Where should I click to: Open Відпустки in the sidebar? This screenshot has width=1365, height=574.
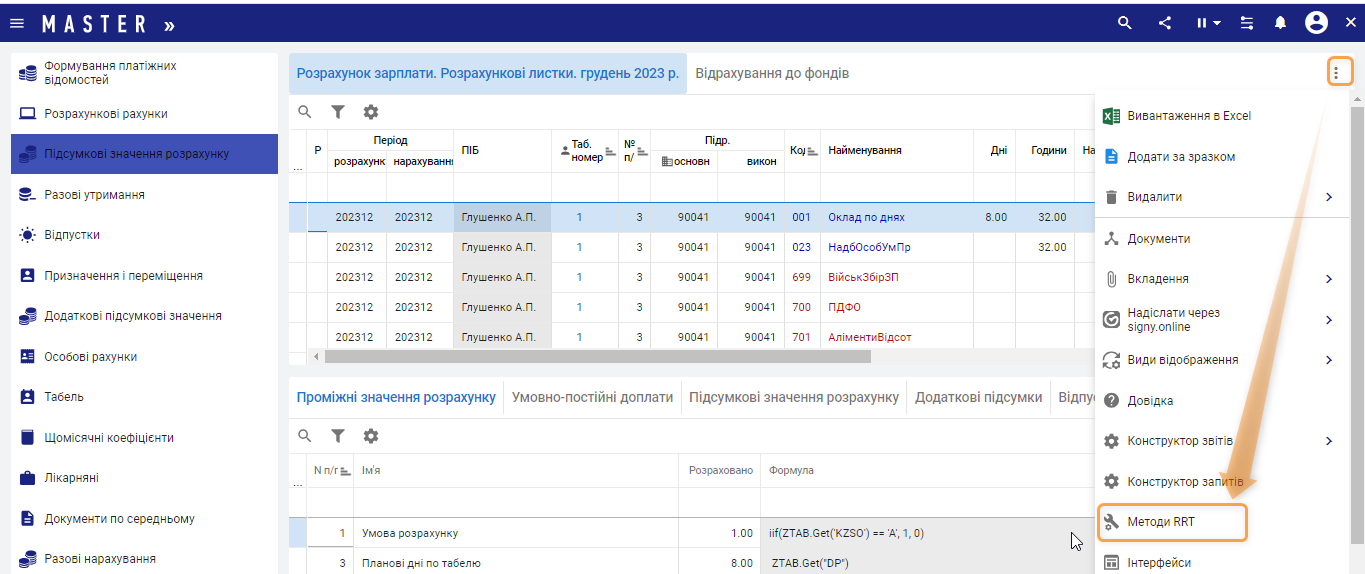pos(72,235)
